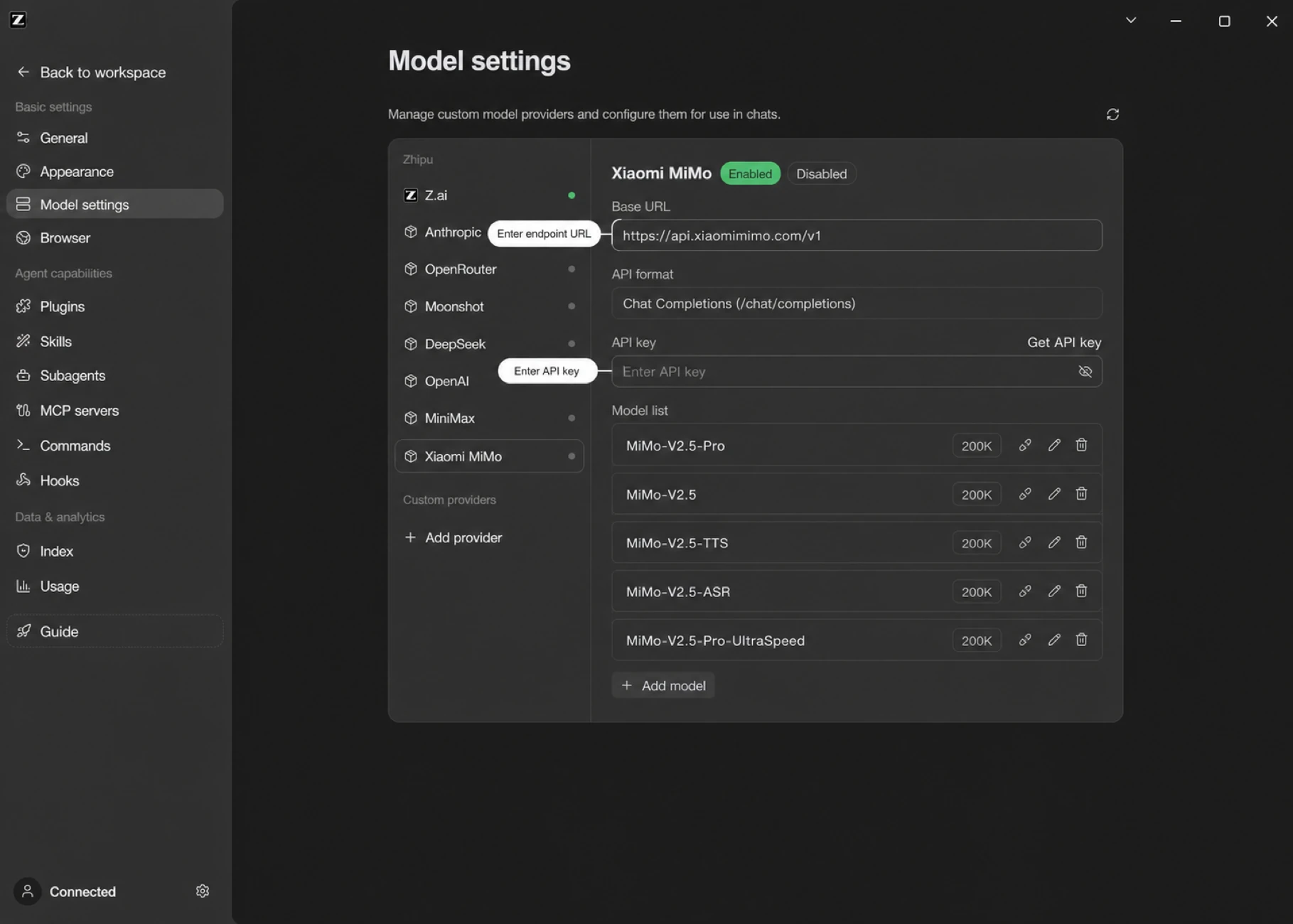
Task: Click the link icon for MiMo-V2.5-ASR
Action: click(x=1025, y=591)
